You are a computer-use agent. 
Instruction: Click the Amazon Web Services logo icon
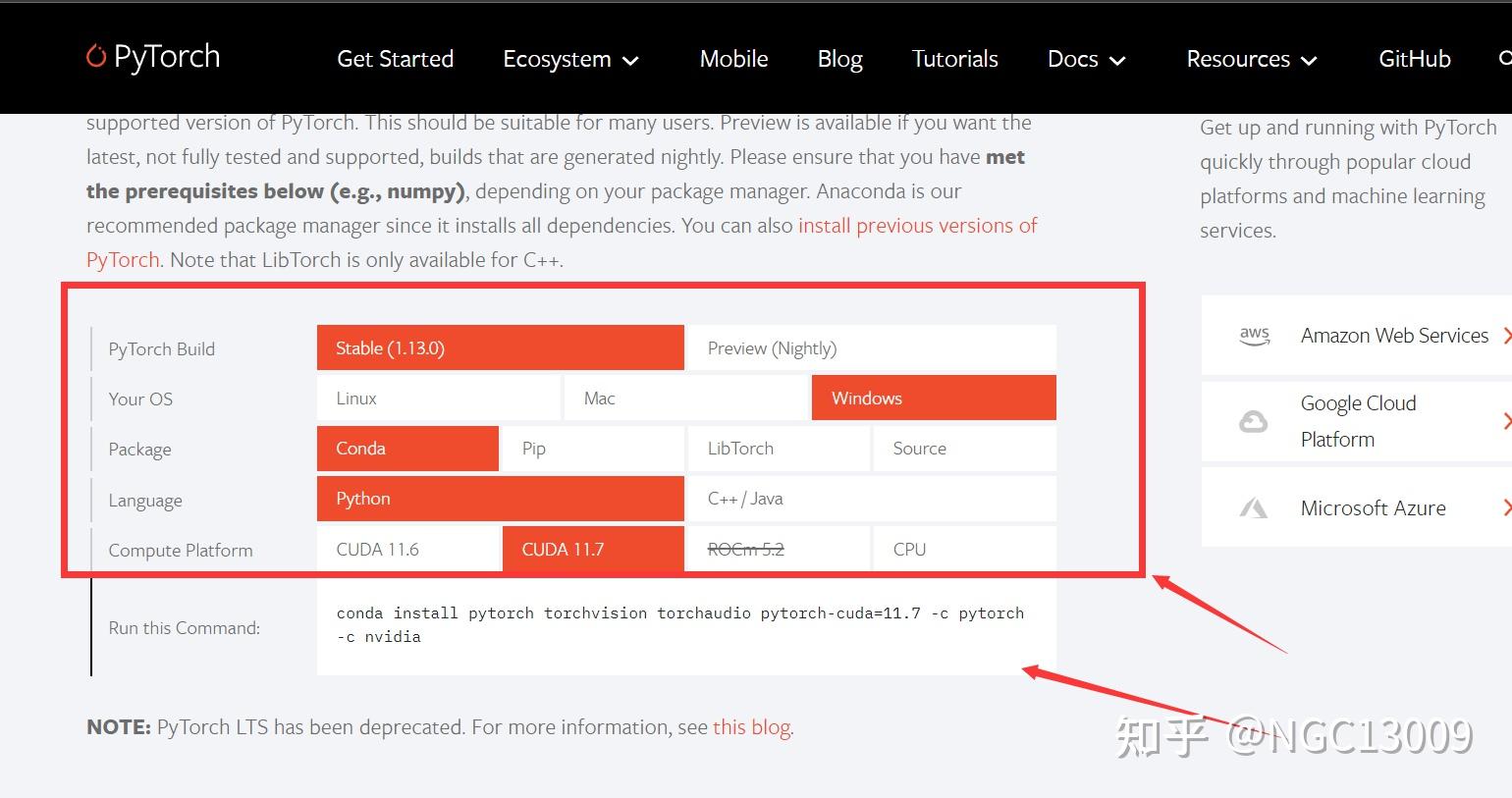pos(1254,336)
